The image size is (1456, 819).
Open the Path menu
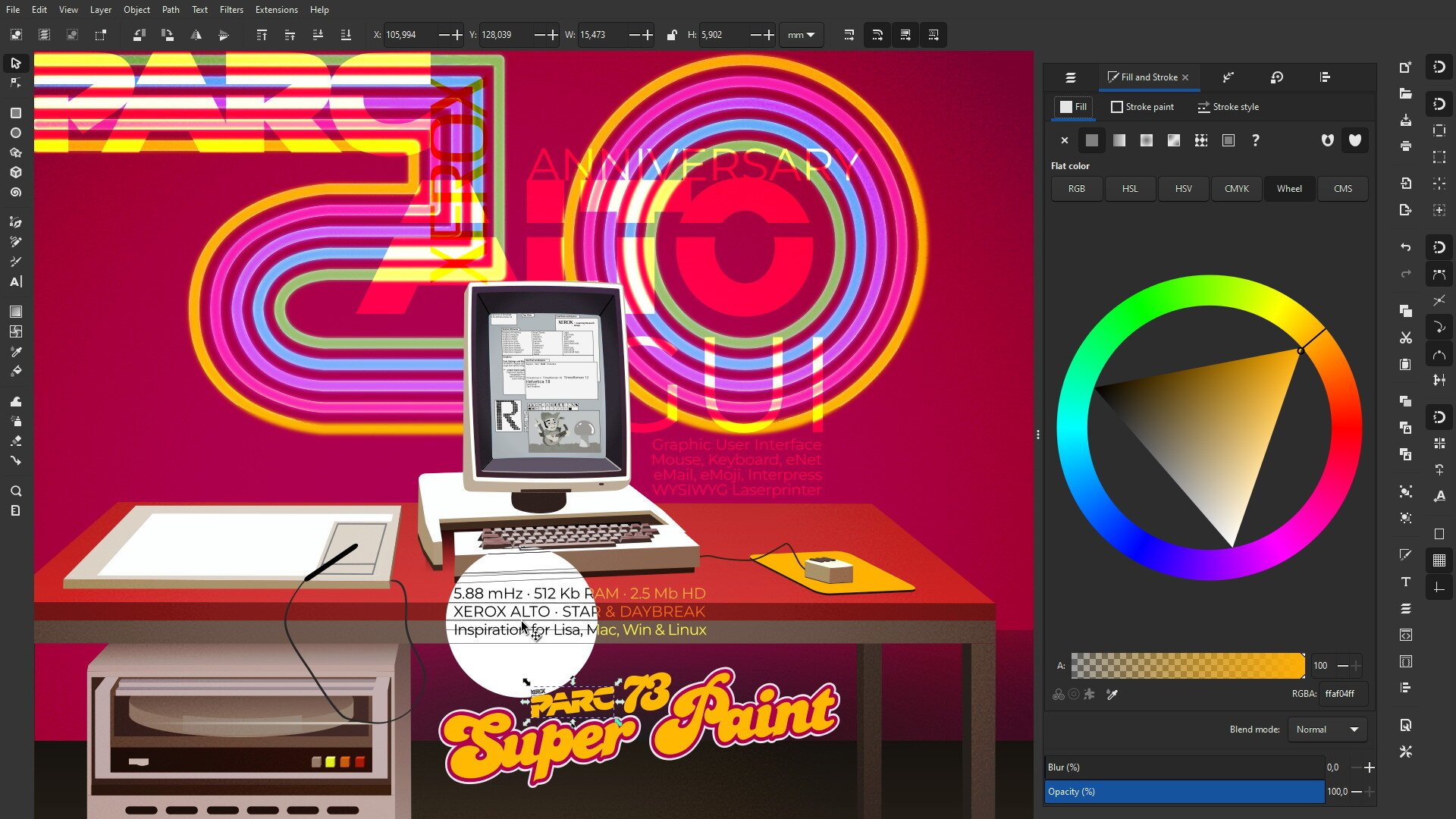pos(171,10)
